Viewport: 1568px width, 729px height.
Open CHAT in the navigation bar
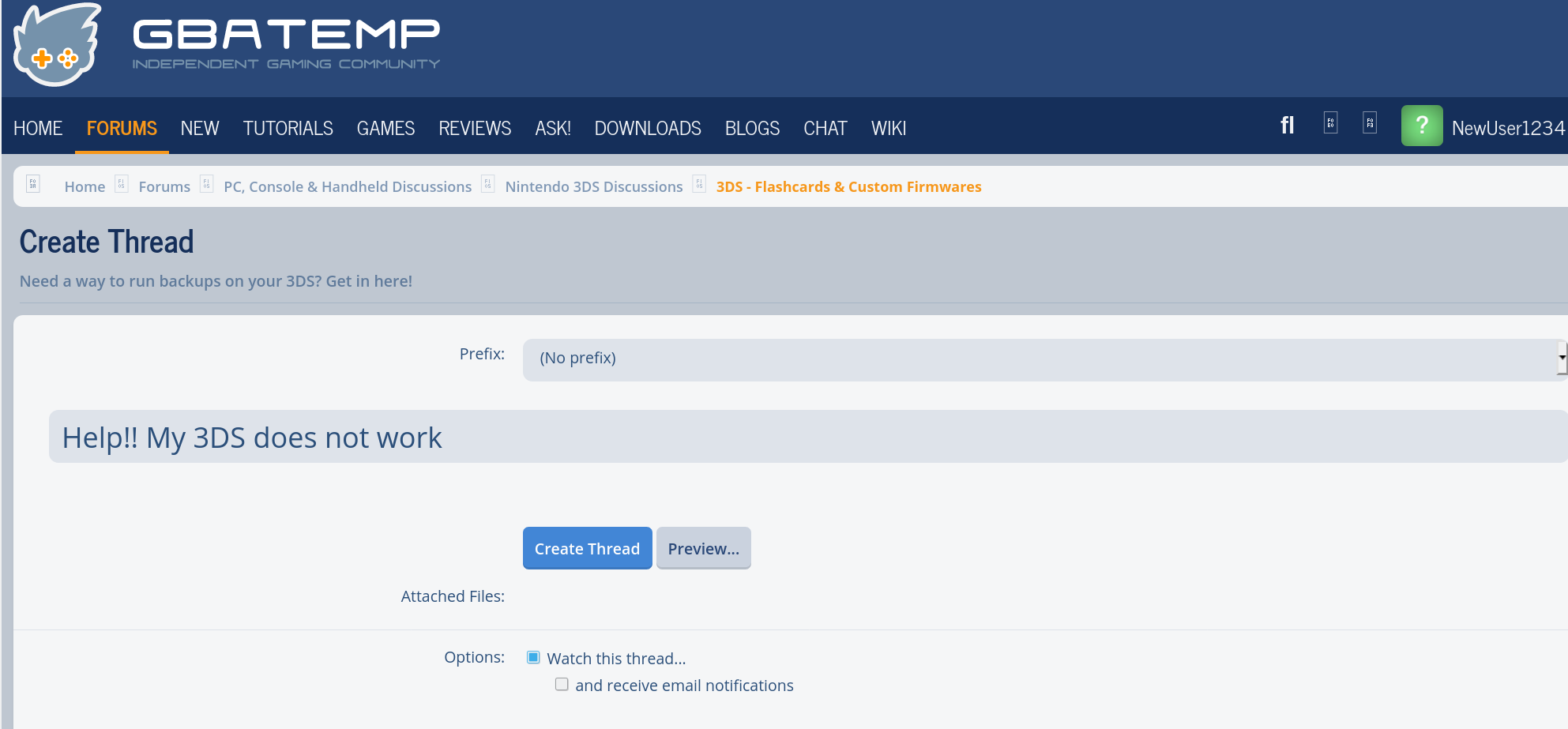point(825,128)
